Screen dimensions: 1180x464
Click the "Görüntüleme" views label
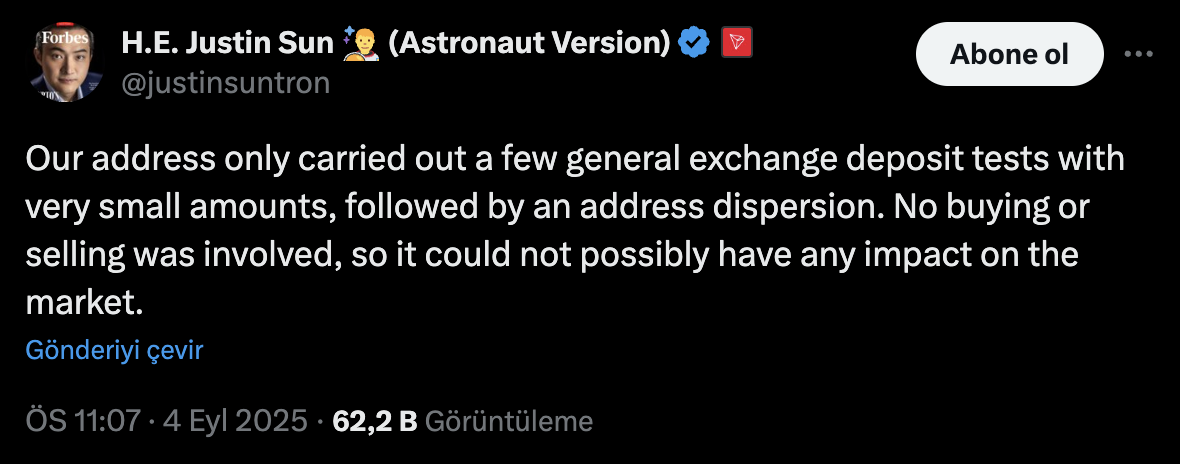(509, 421)
